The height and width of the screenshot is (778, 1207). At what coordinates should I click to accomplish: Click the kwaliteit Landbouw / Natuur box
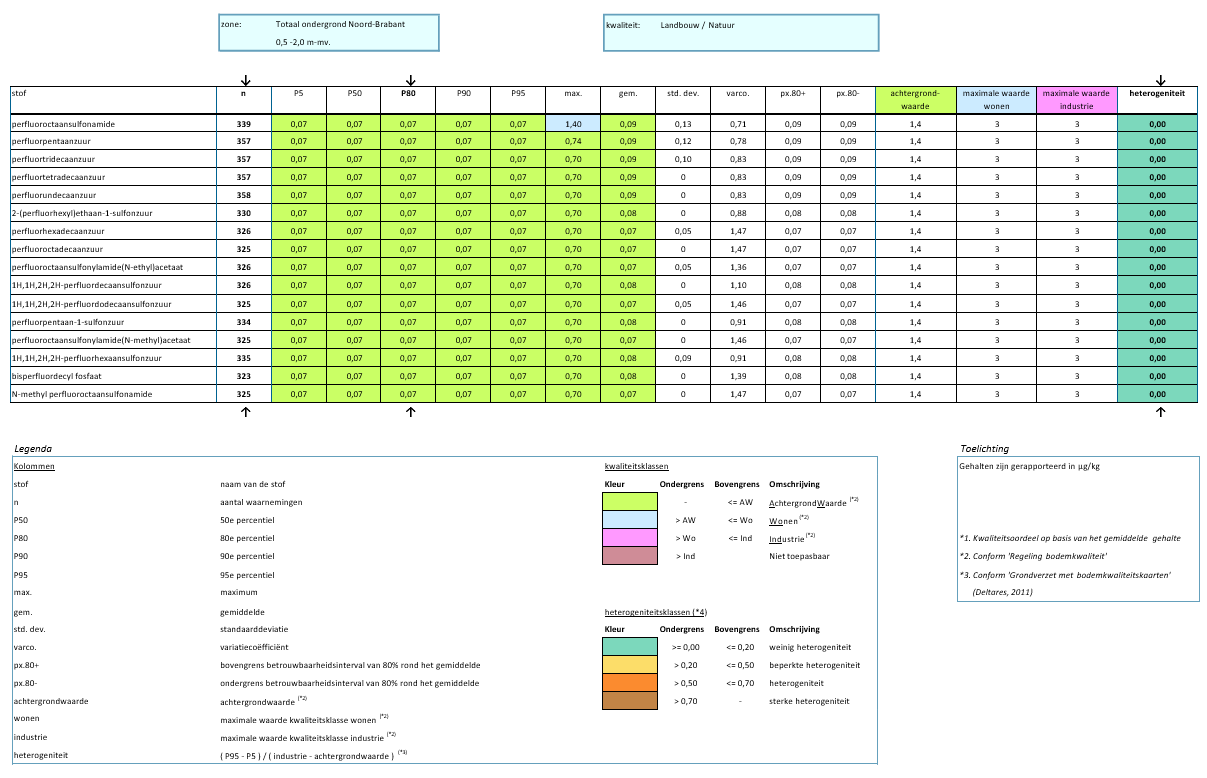739,32
